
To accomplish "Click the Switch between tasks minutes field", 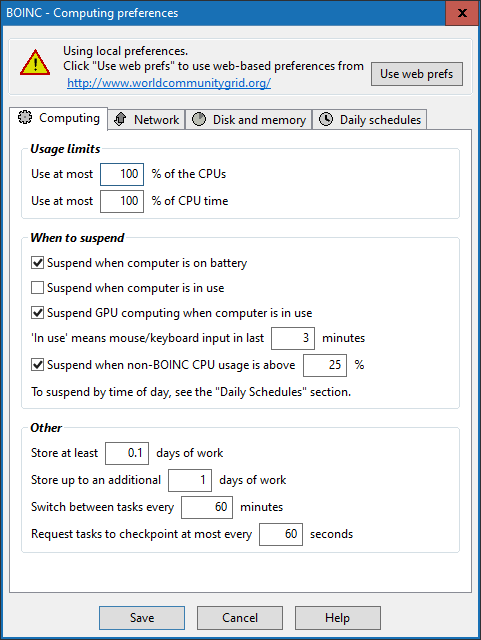I will point(207,507).
